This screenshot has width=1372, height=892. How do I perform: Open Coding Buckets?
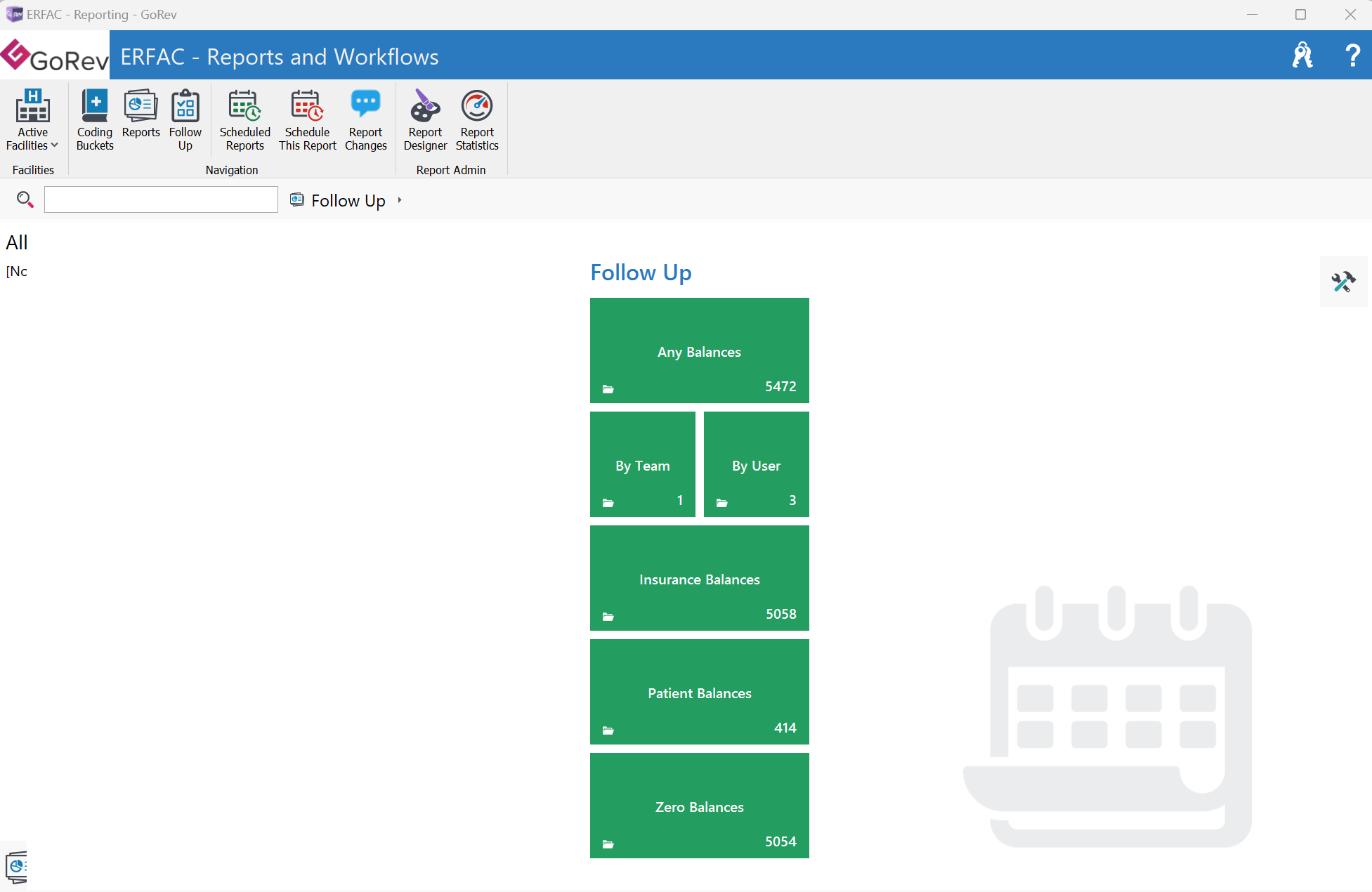95,119
